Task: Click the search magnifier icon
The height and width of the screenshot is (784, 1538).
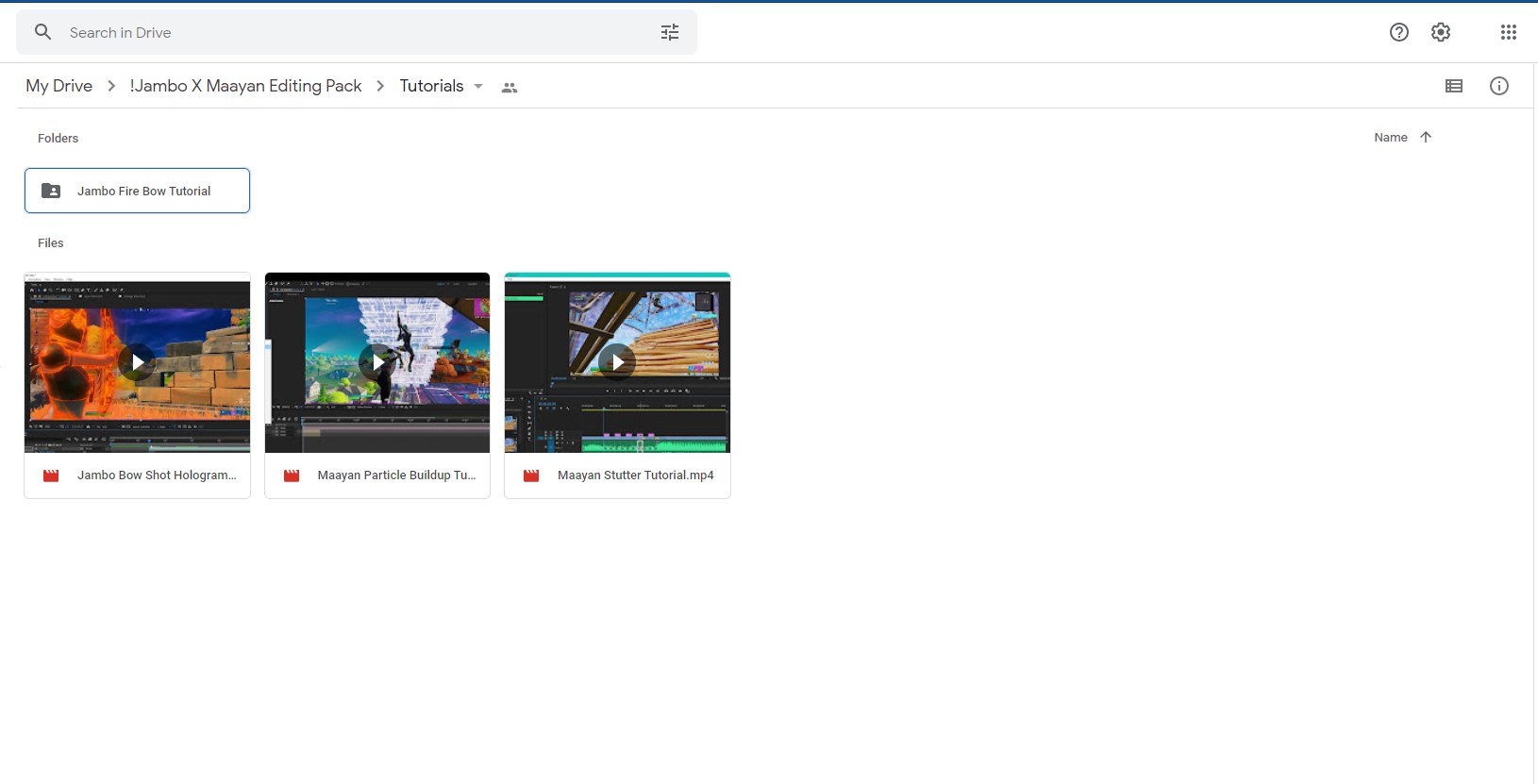Action: (x=42, y=32)
